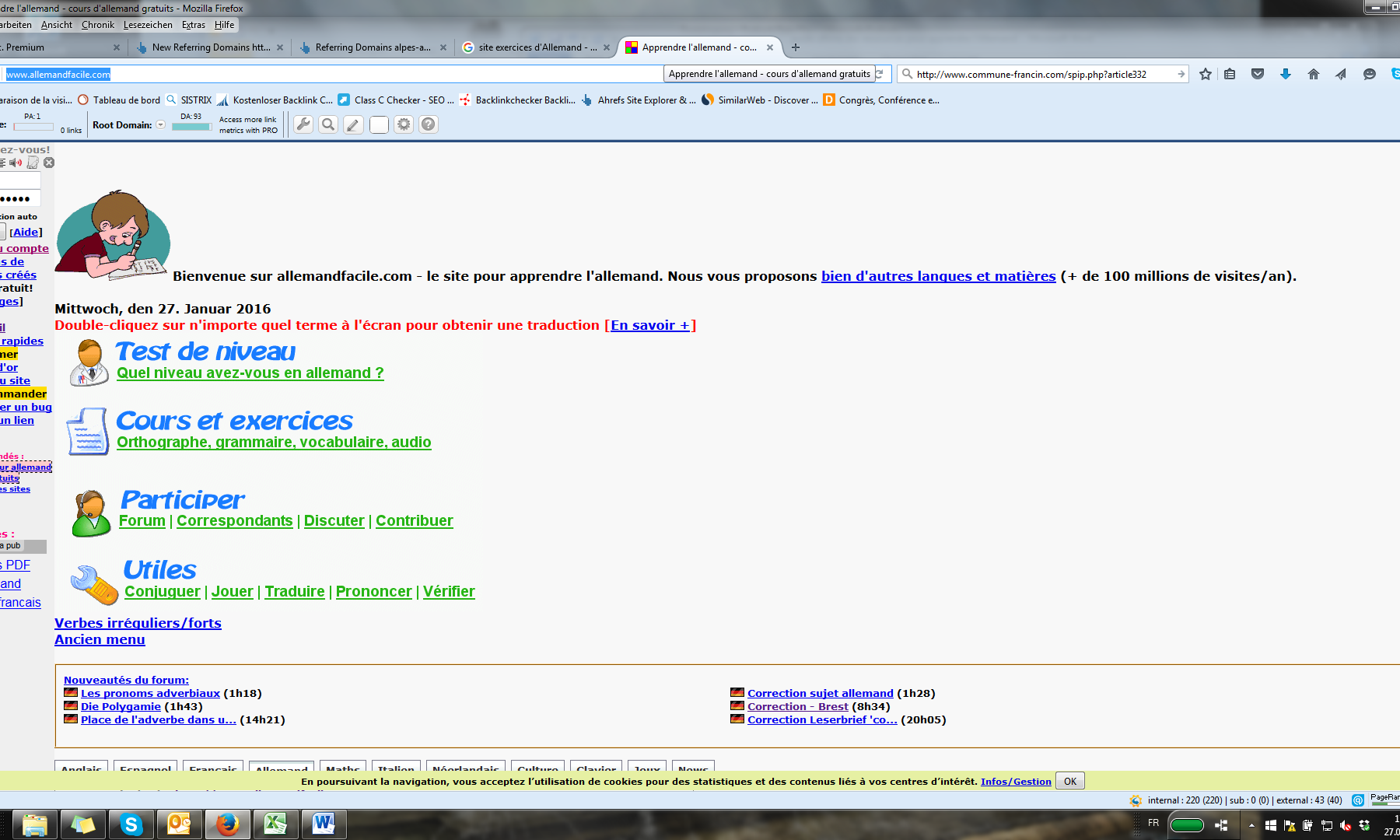Click the MozBar wrench tools icon
This screenshot has width=1400, height=840.
point(303,124)
